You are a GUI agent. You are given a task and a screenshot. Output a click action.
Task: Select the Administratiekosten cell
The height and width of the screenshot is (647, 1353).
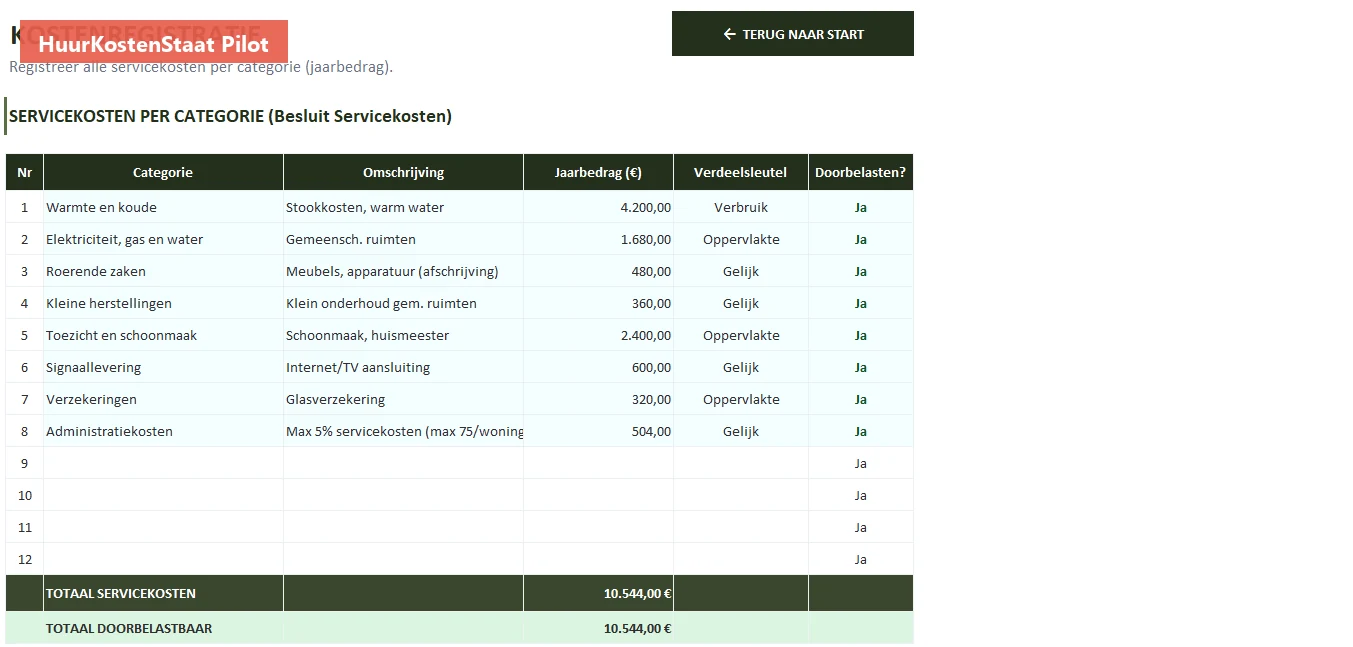click(163, 431)
